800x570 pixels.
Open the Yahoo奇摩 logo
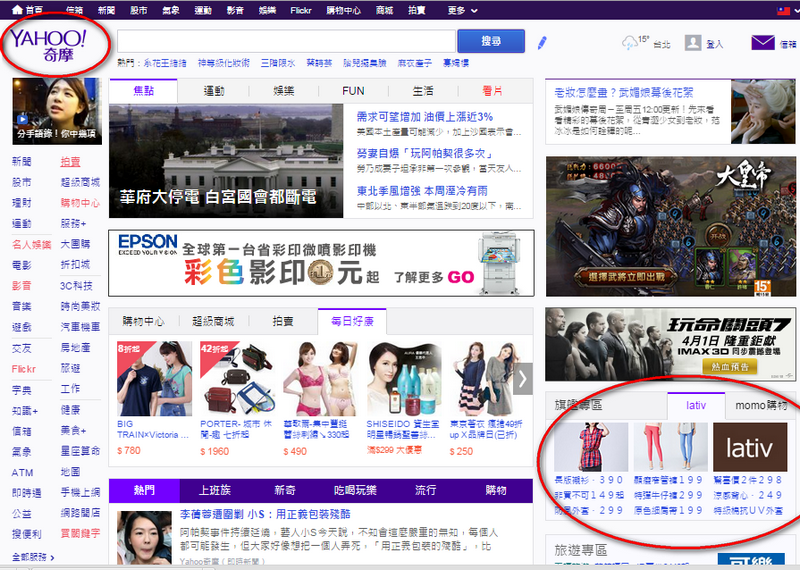click(48, 45)
